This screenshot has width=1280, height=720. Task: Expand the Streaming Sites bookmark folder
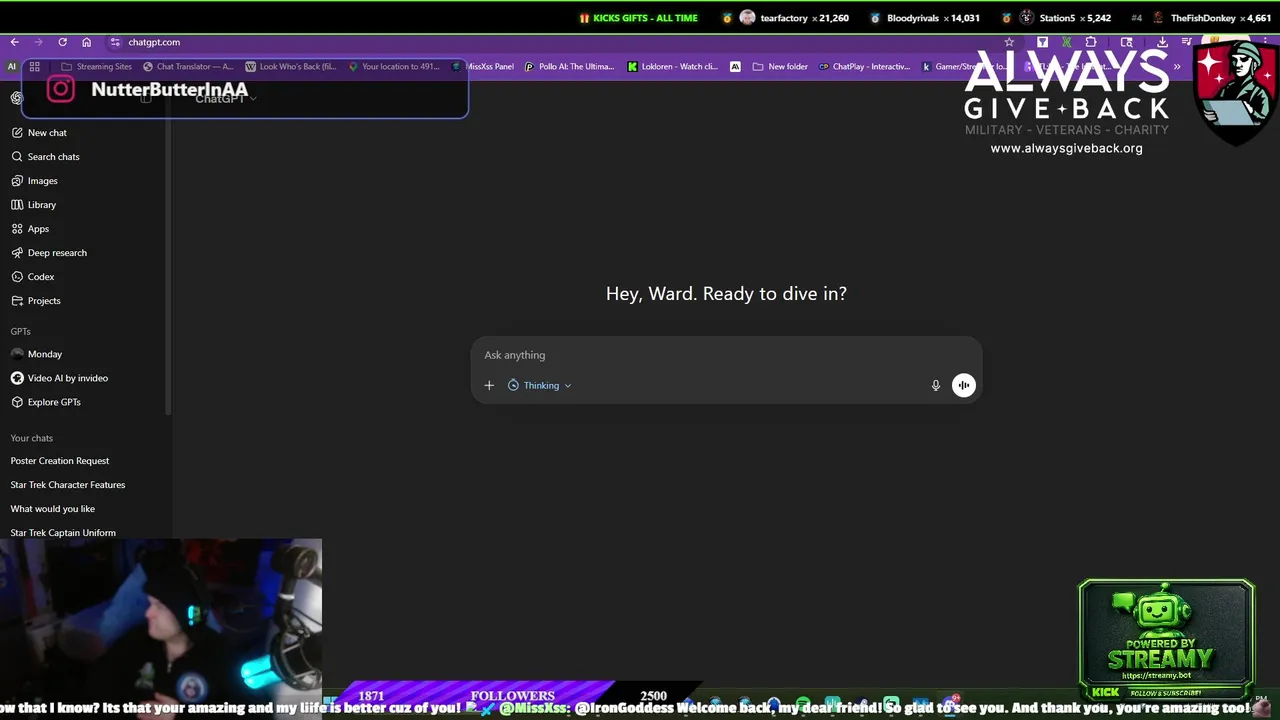click(x=96, y=67)
